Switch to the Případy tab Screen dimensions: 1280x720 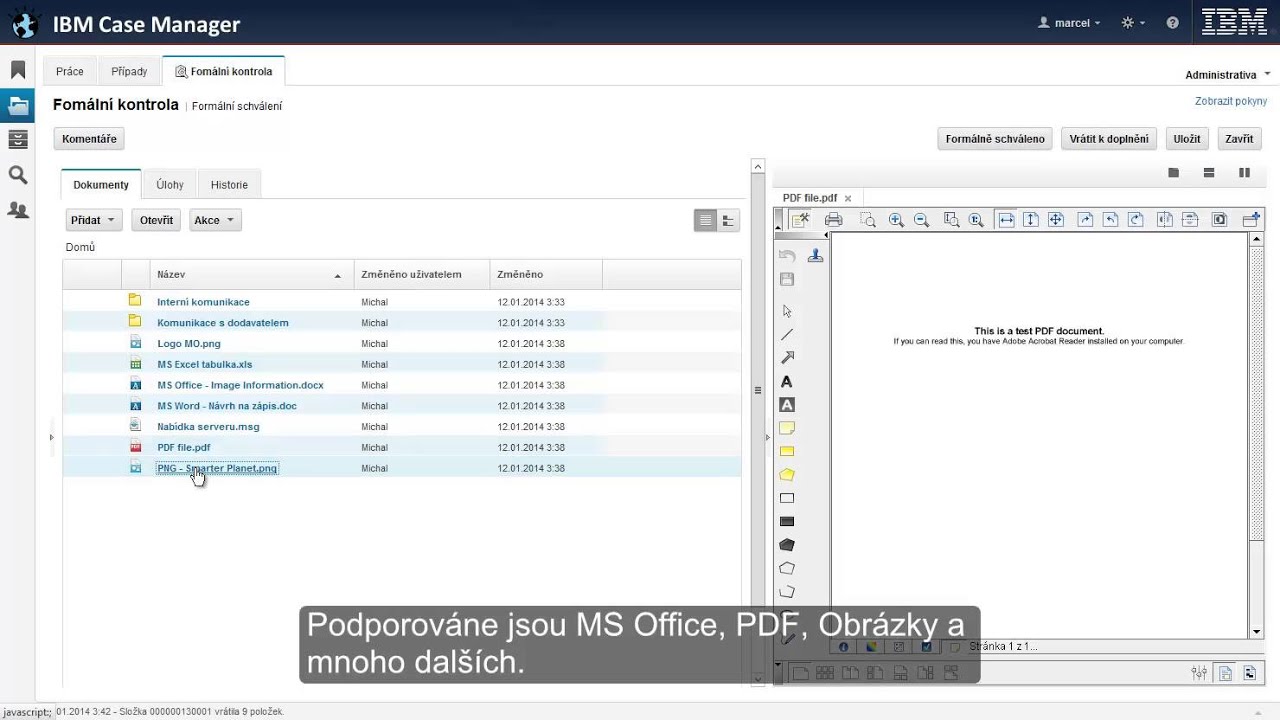(129, 71)
